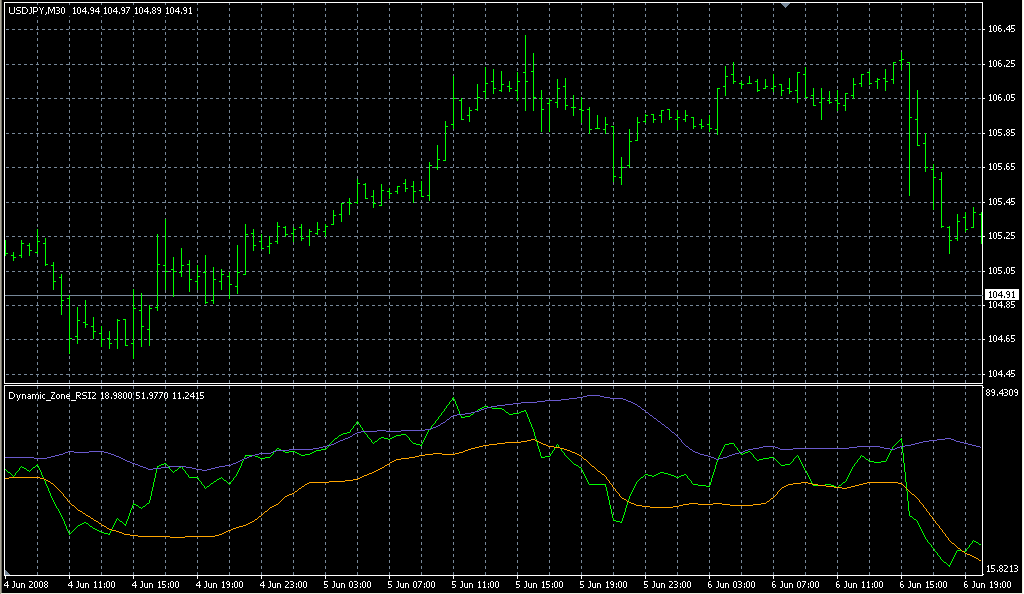Click the 15.8213 indicator scale minimum
Screen dimensions: 1024x594
click(1003, 568)
